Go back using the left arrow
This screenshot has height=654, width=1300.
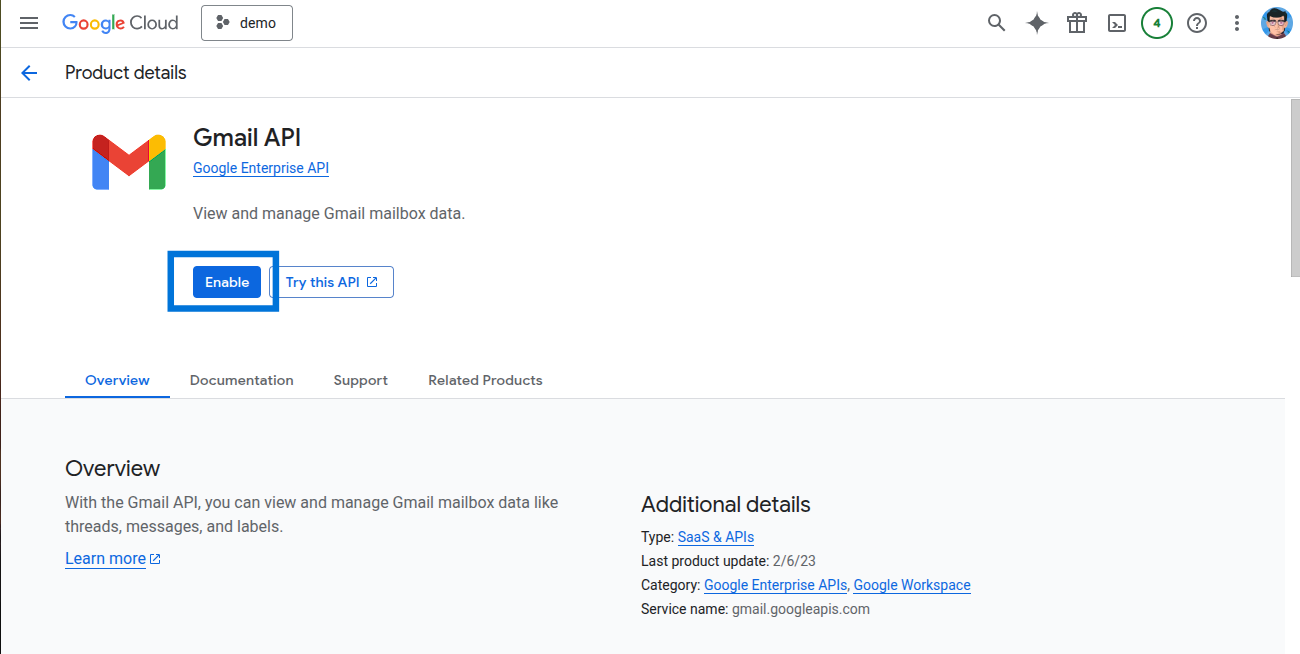point(29,73)
